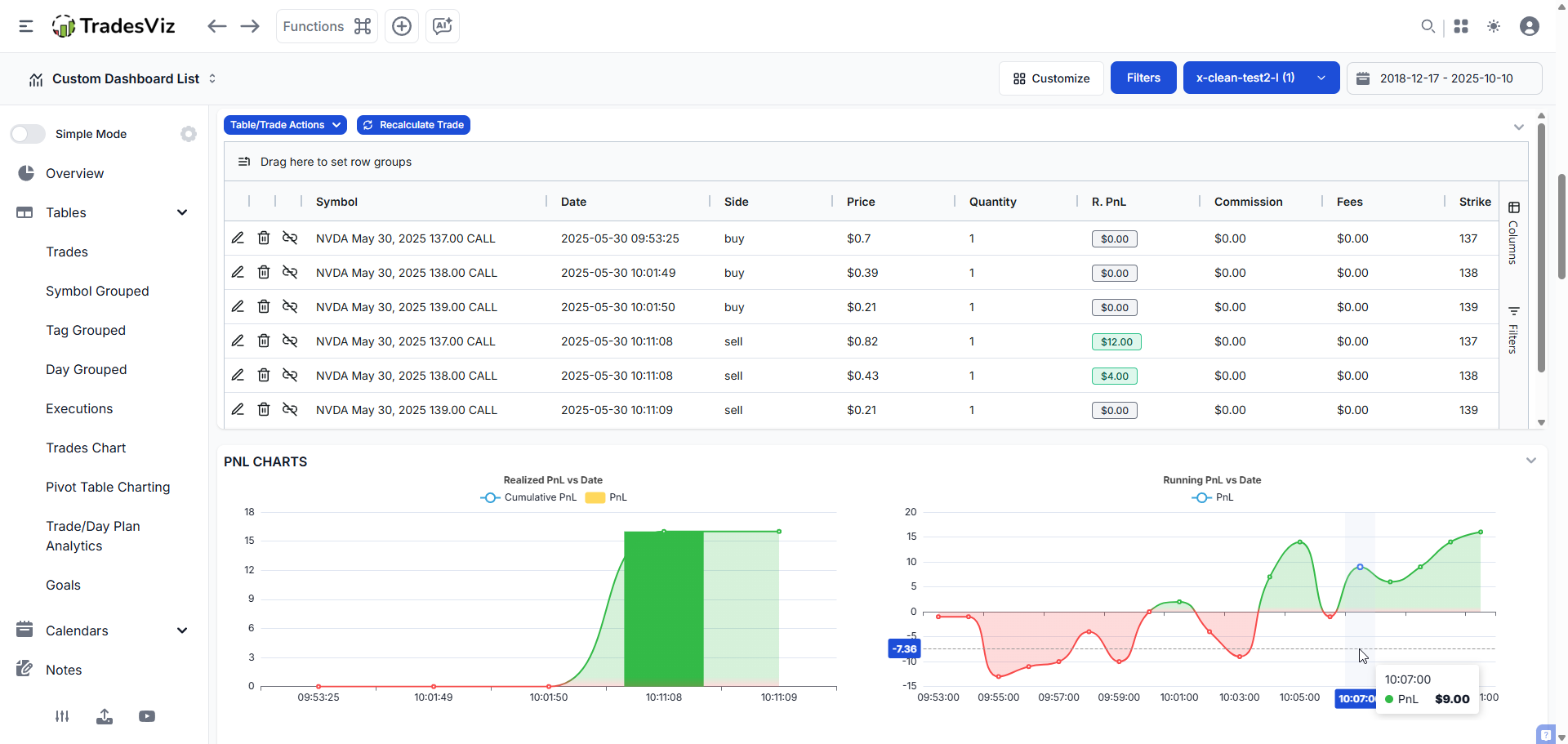Open Symbol Grouped table view
This screenshot has width=1568, height=744.
(x=97, y=291)
